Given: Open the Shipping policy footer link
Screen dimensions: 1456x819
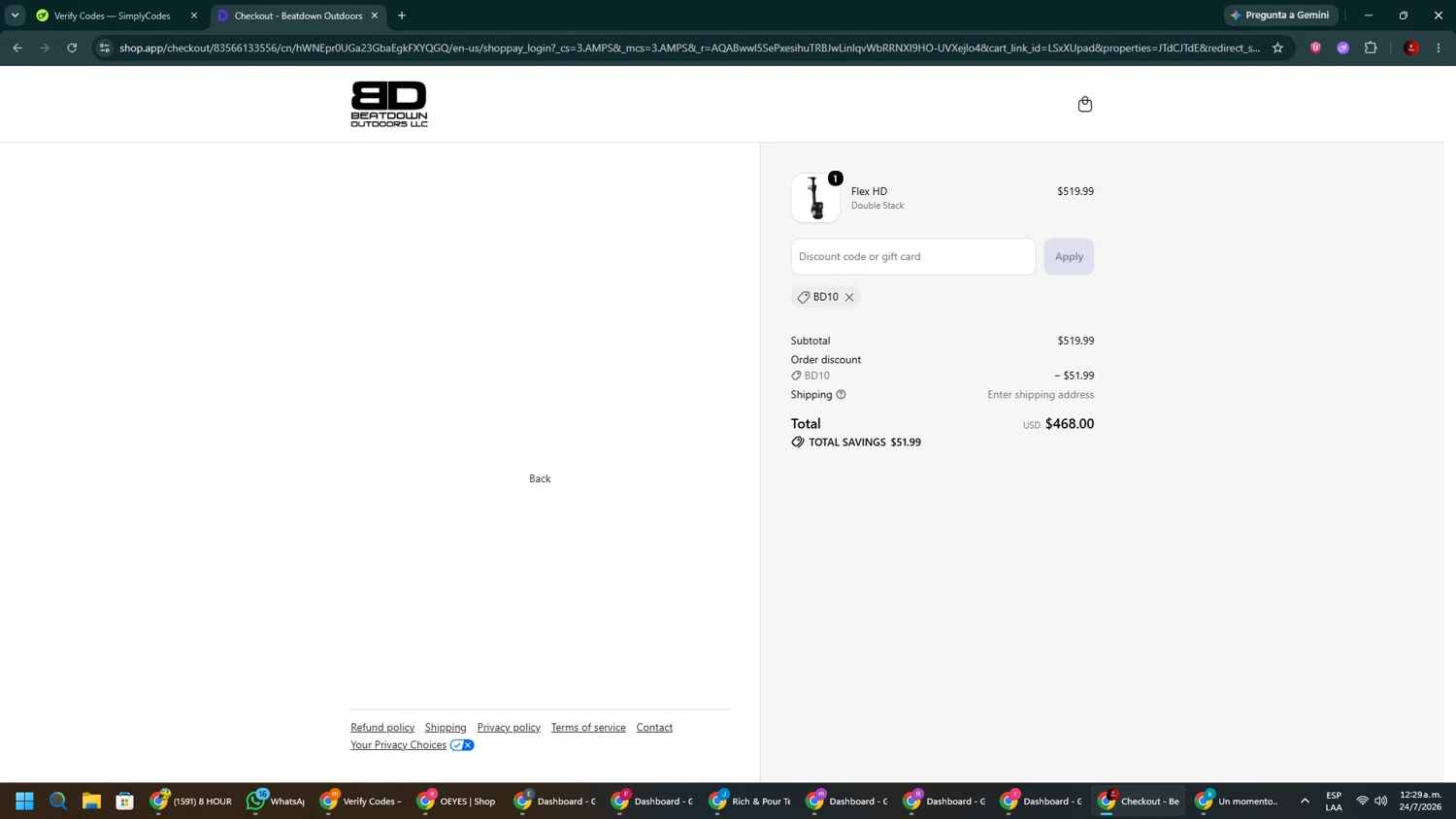Looking at the screenshot, I should tap(446, 728).
